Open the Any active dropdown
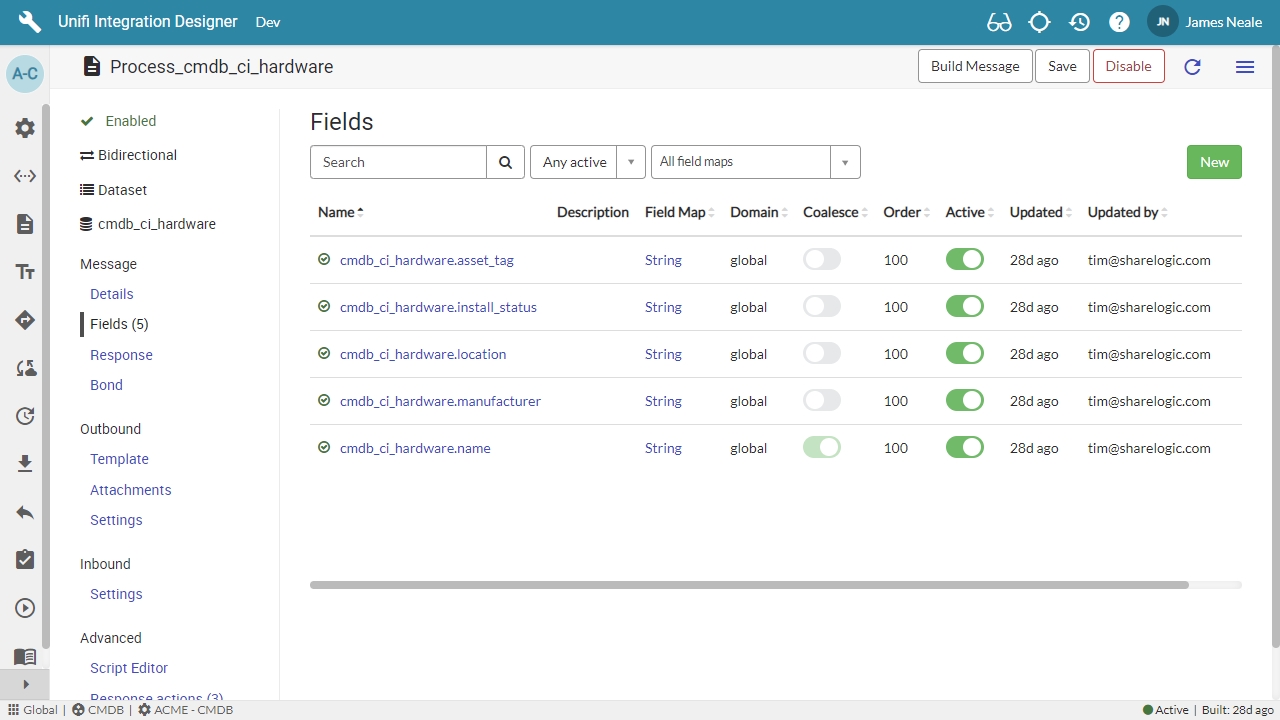 pos(587,162)
